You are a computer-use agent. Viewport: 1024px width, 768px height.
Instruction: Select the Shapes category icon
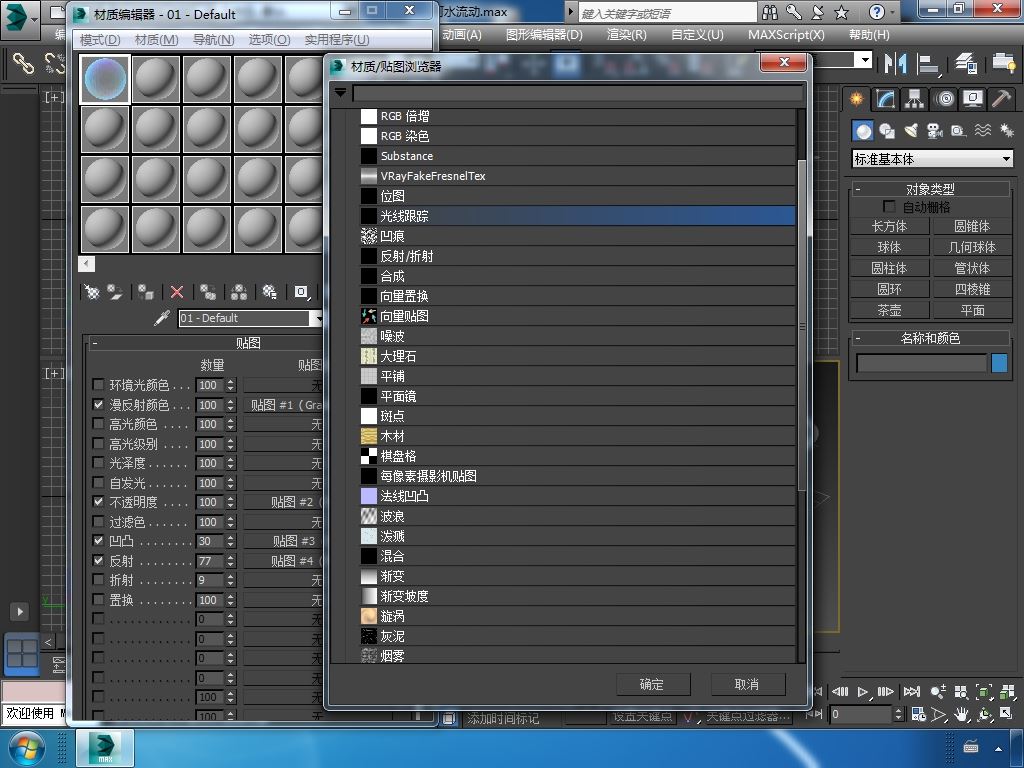887,131
